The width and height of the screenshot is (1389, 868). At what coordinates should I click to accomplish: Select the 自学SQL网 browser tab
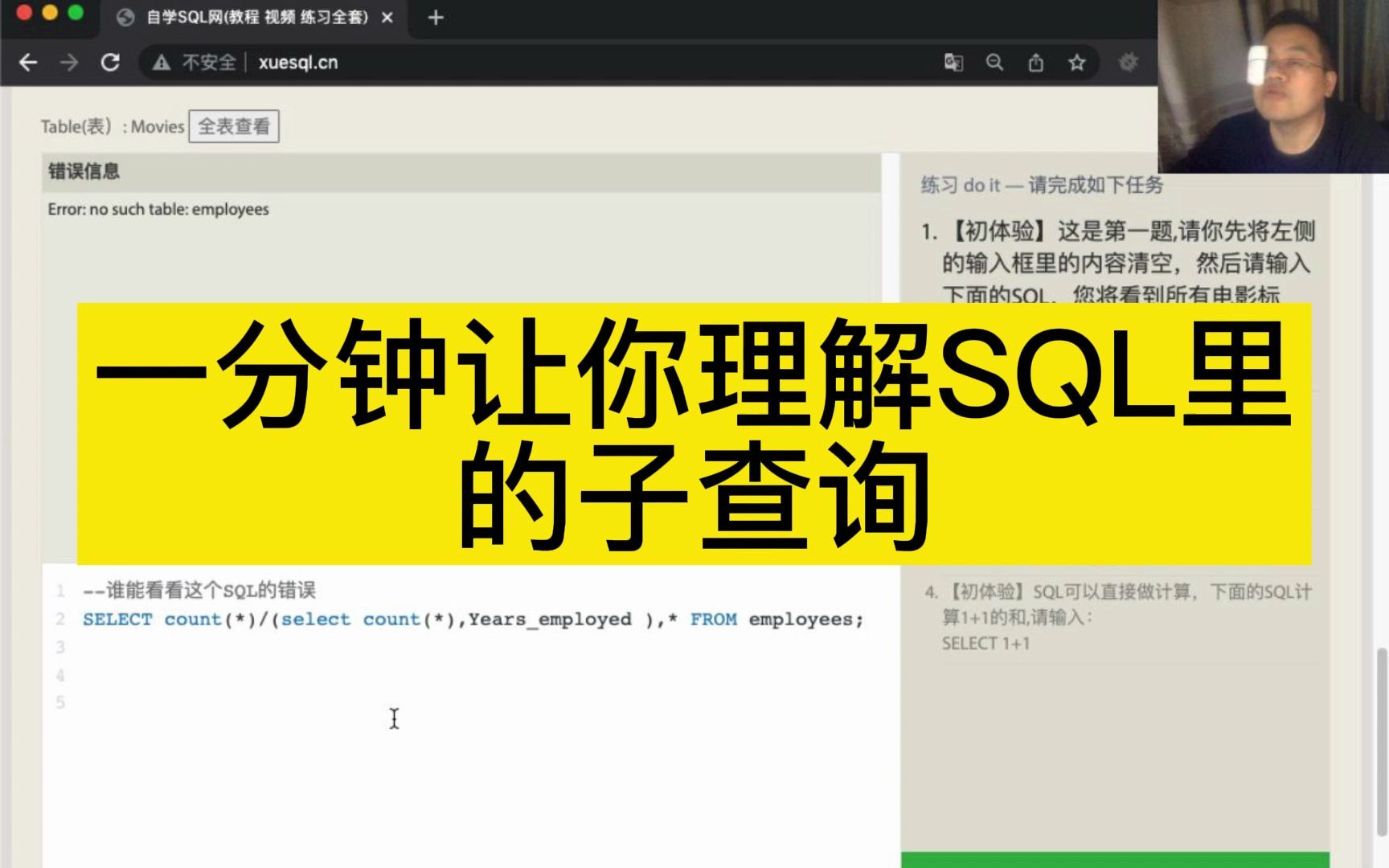point(254,18)
